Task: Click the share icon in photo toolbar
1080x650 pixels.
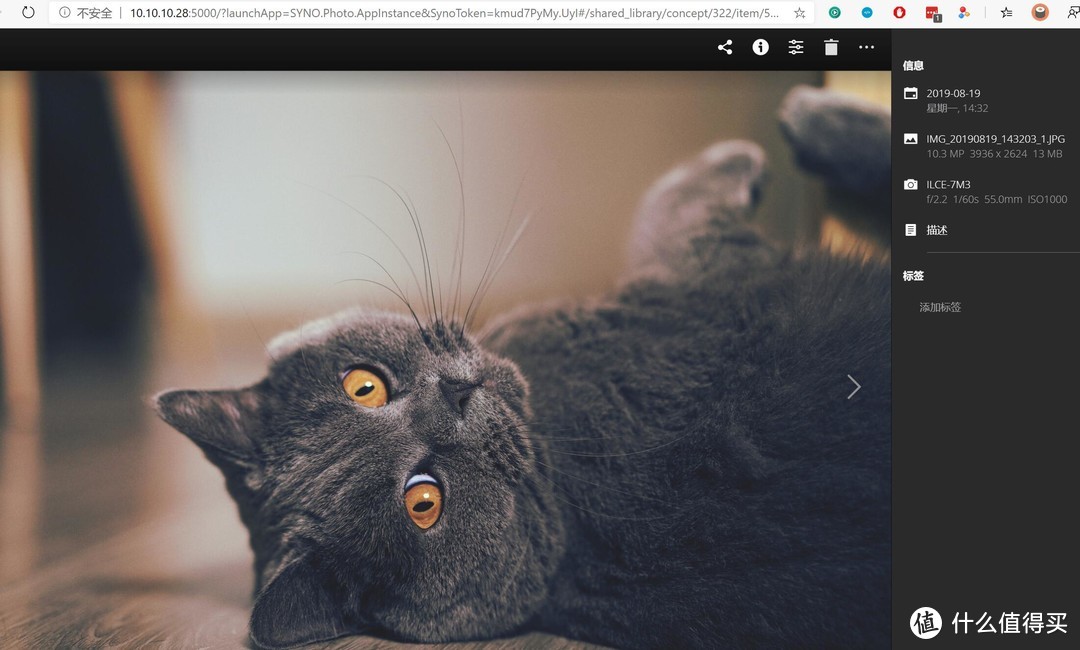Action: pos(725,48)
